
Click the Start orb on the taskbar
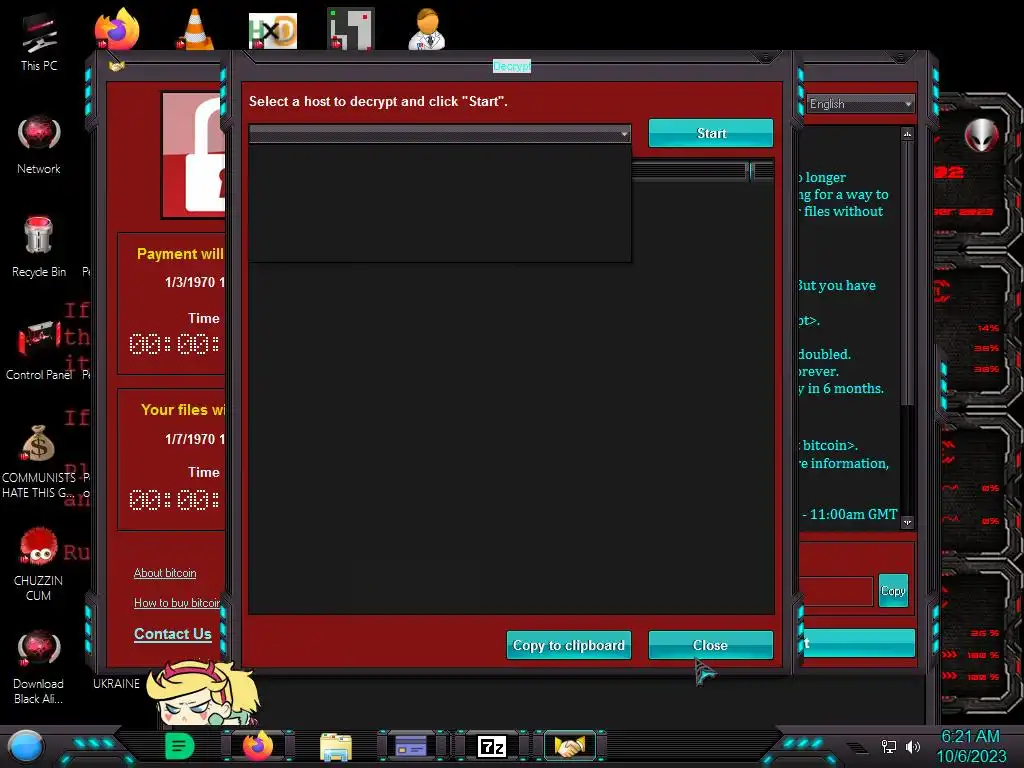26,747
